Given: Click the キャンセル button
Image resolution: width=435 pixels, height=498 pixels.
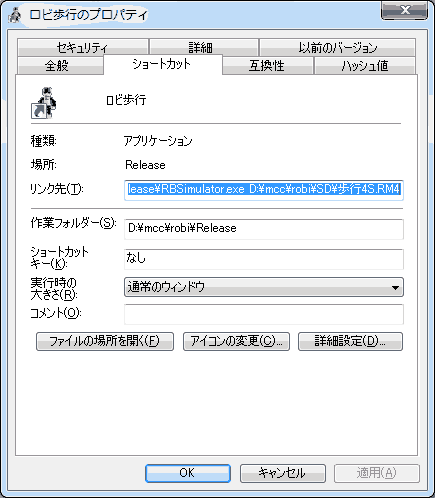Looking at the screenshot, I should [283, 473].
